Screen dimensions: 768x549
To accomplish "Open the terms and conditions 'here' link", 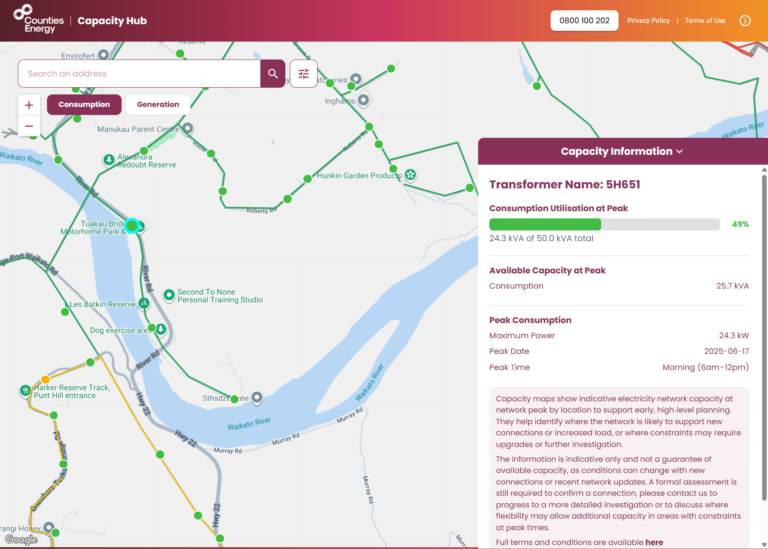I will (x=654, y=542).
